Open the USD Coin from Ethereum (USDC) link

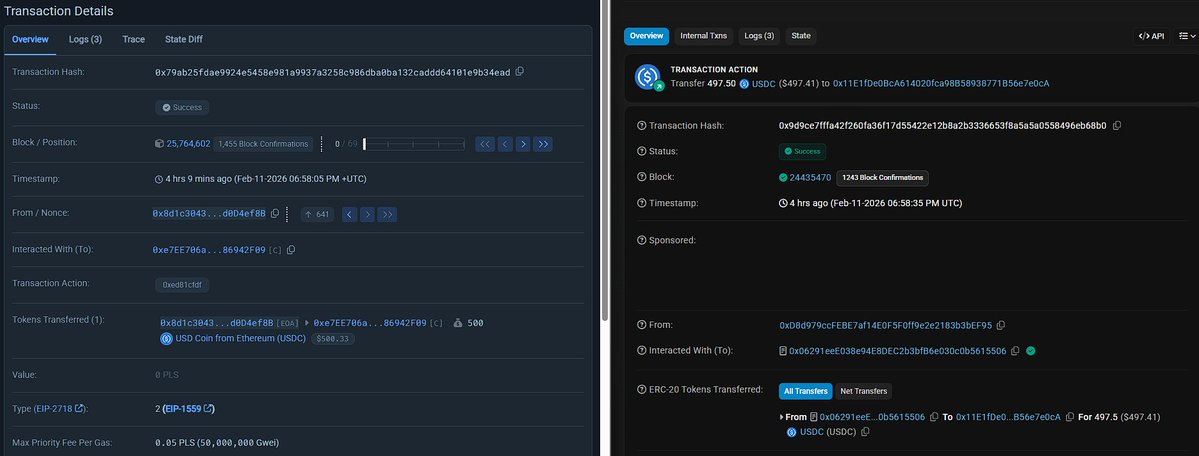240,338
